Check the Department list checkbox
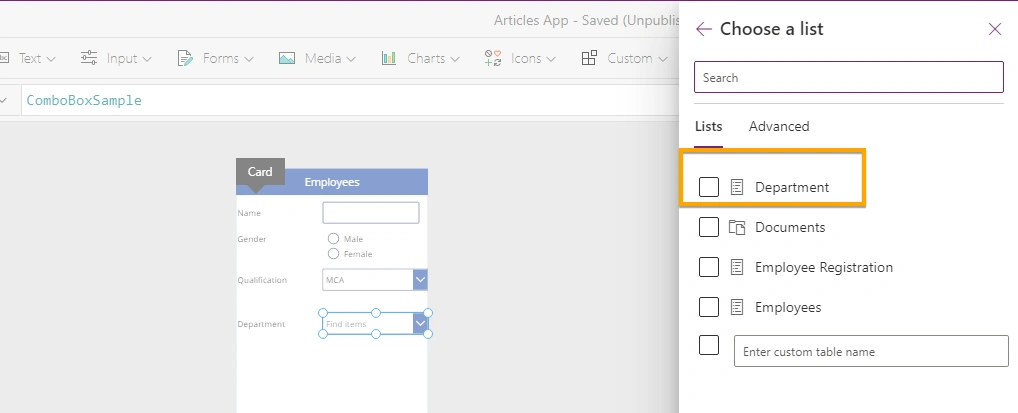This screenshot has width=1018, height=413. 709,187
